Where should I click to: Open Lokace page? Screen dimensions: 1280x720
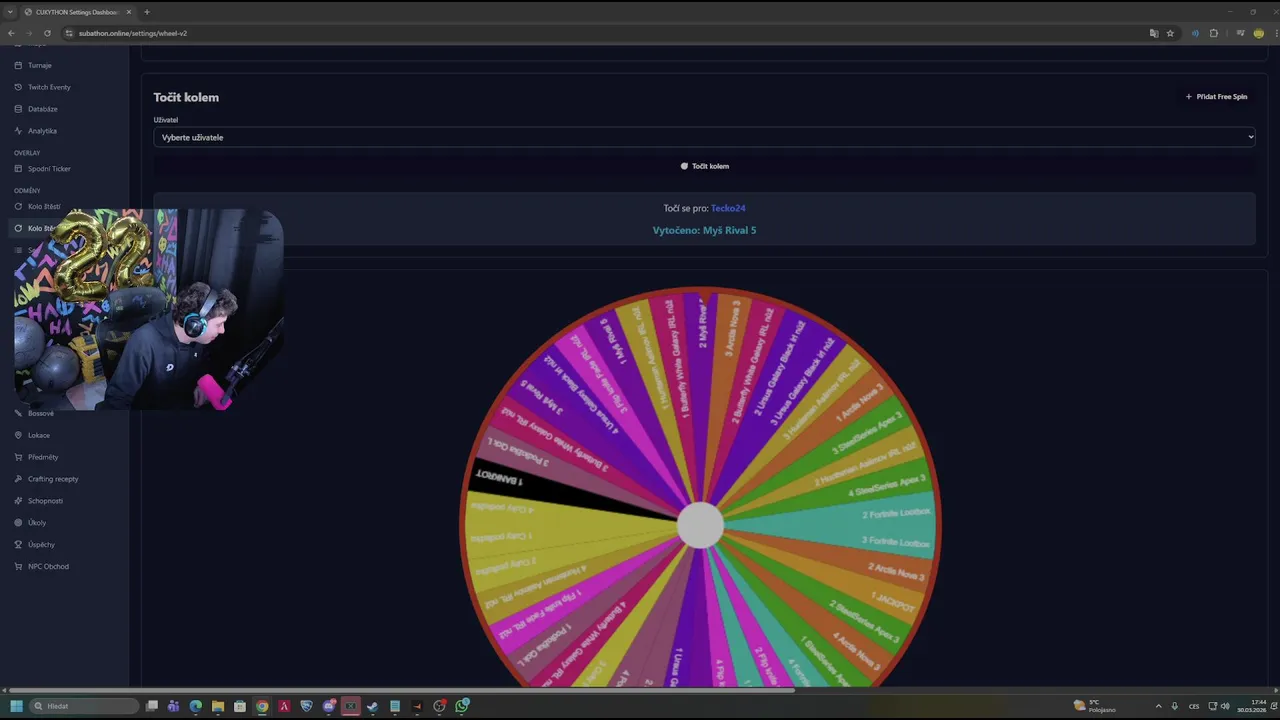39,435
